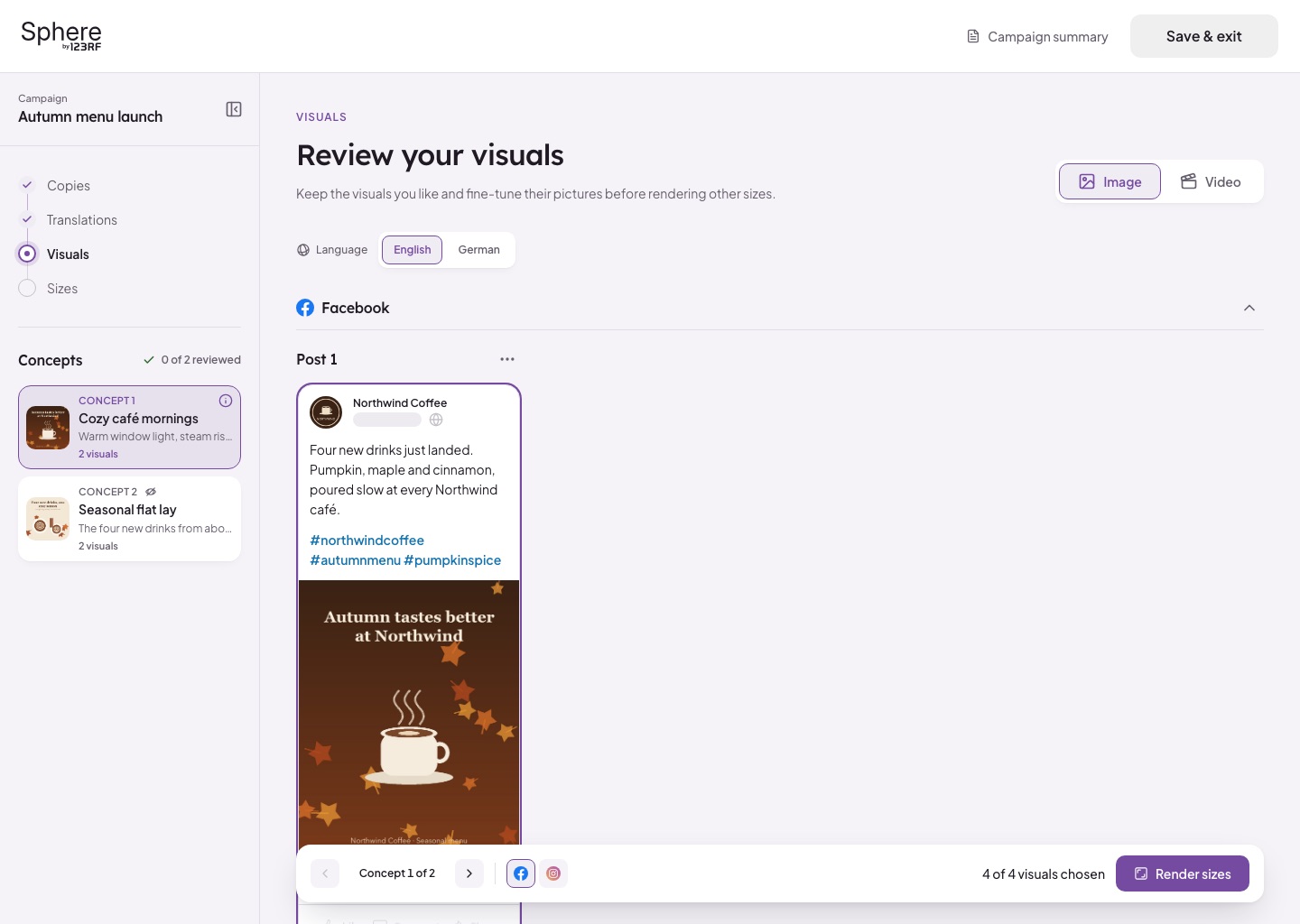Click the #pumpkinspice hashtag
The image size is (1300, 924).
(x=452, y=560)
